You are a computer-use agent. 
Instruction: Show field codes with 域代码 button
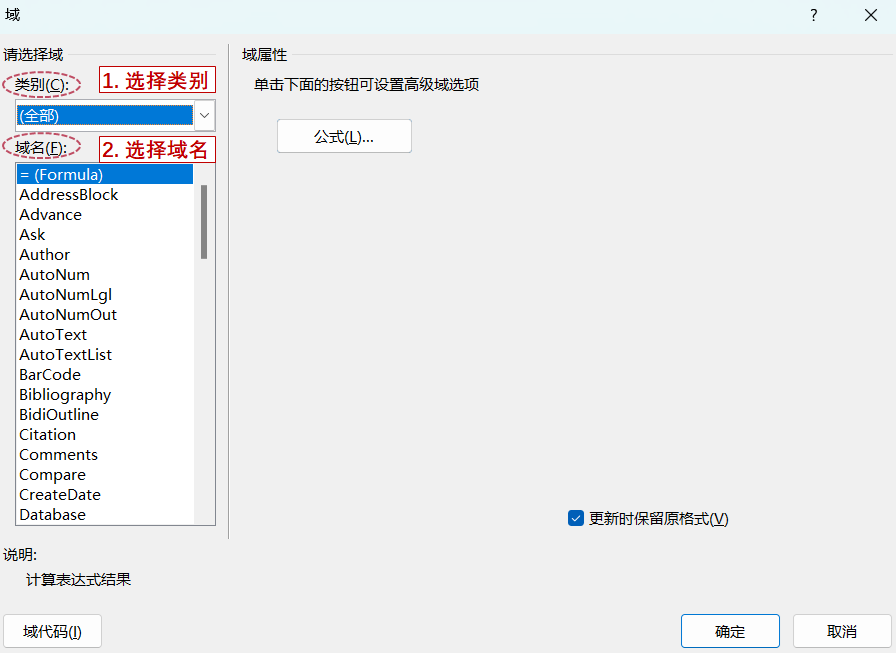[53, 631]
